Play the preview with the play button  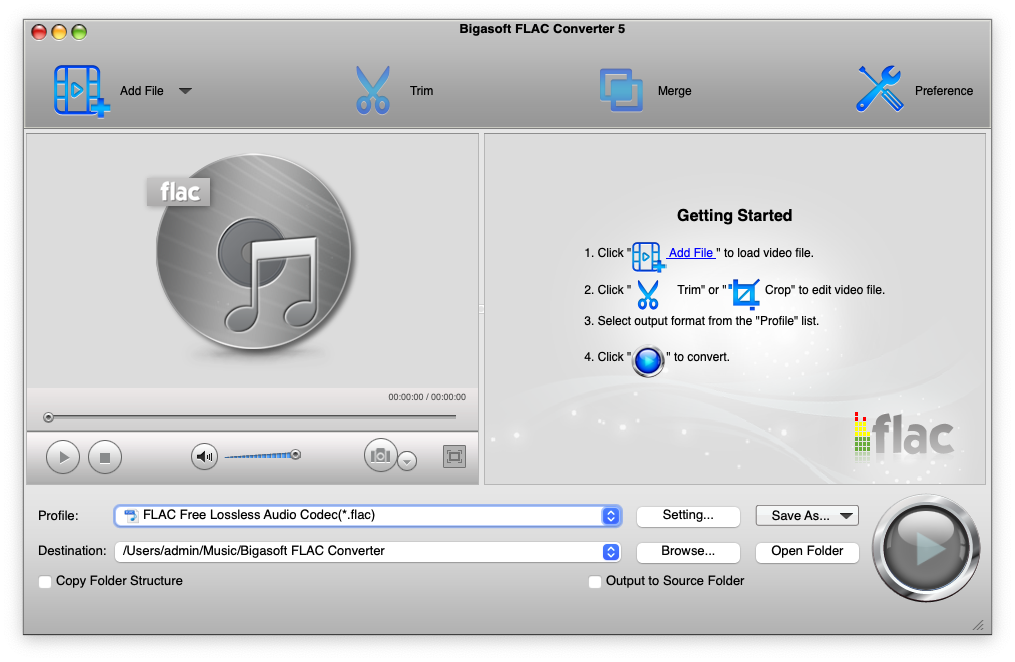[x=63, y=457]
